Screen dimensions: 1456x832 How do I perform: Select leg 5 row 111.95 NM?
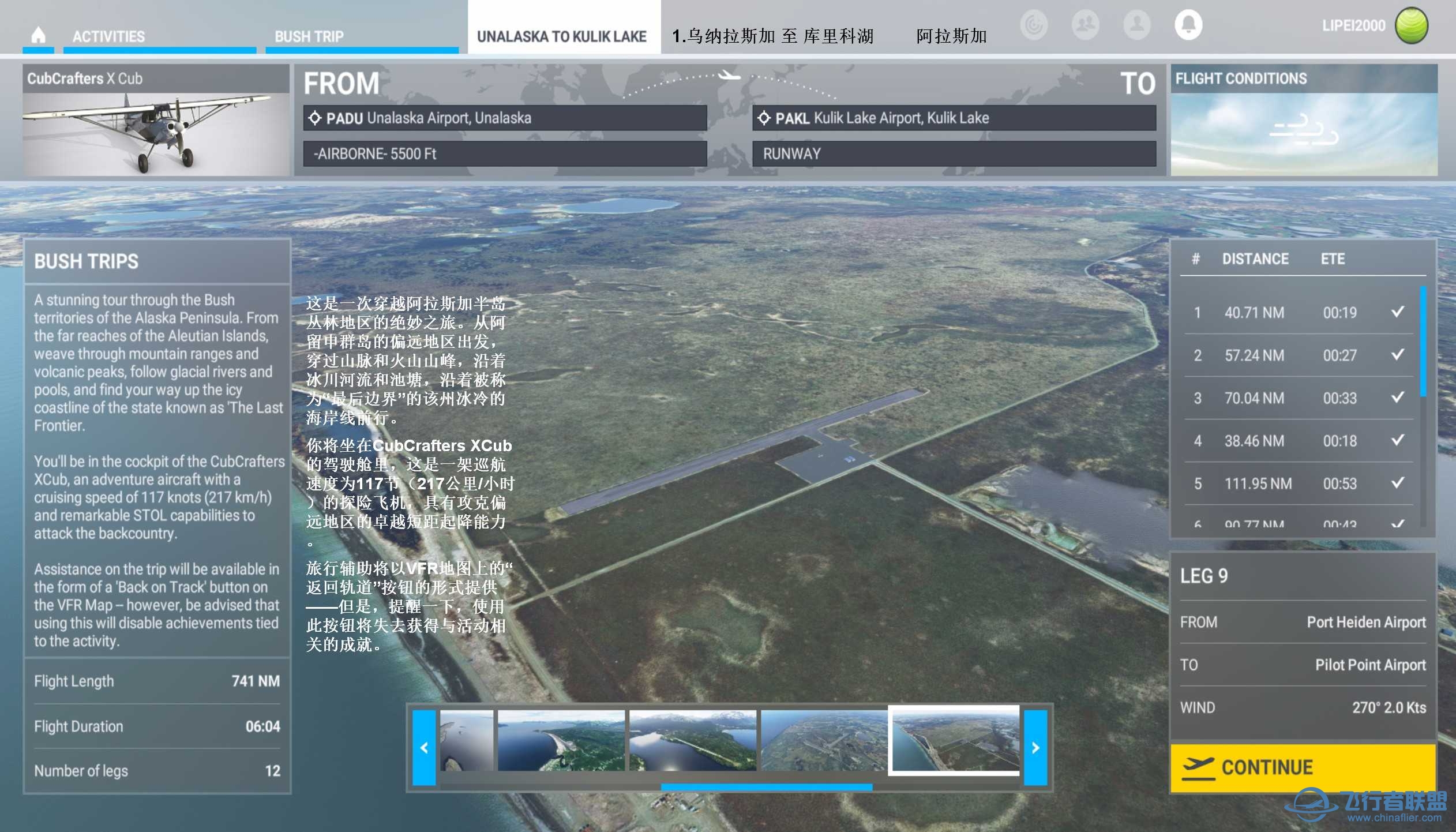click(1299, 484)
